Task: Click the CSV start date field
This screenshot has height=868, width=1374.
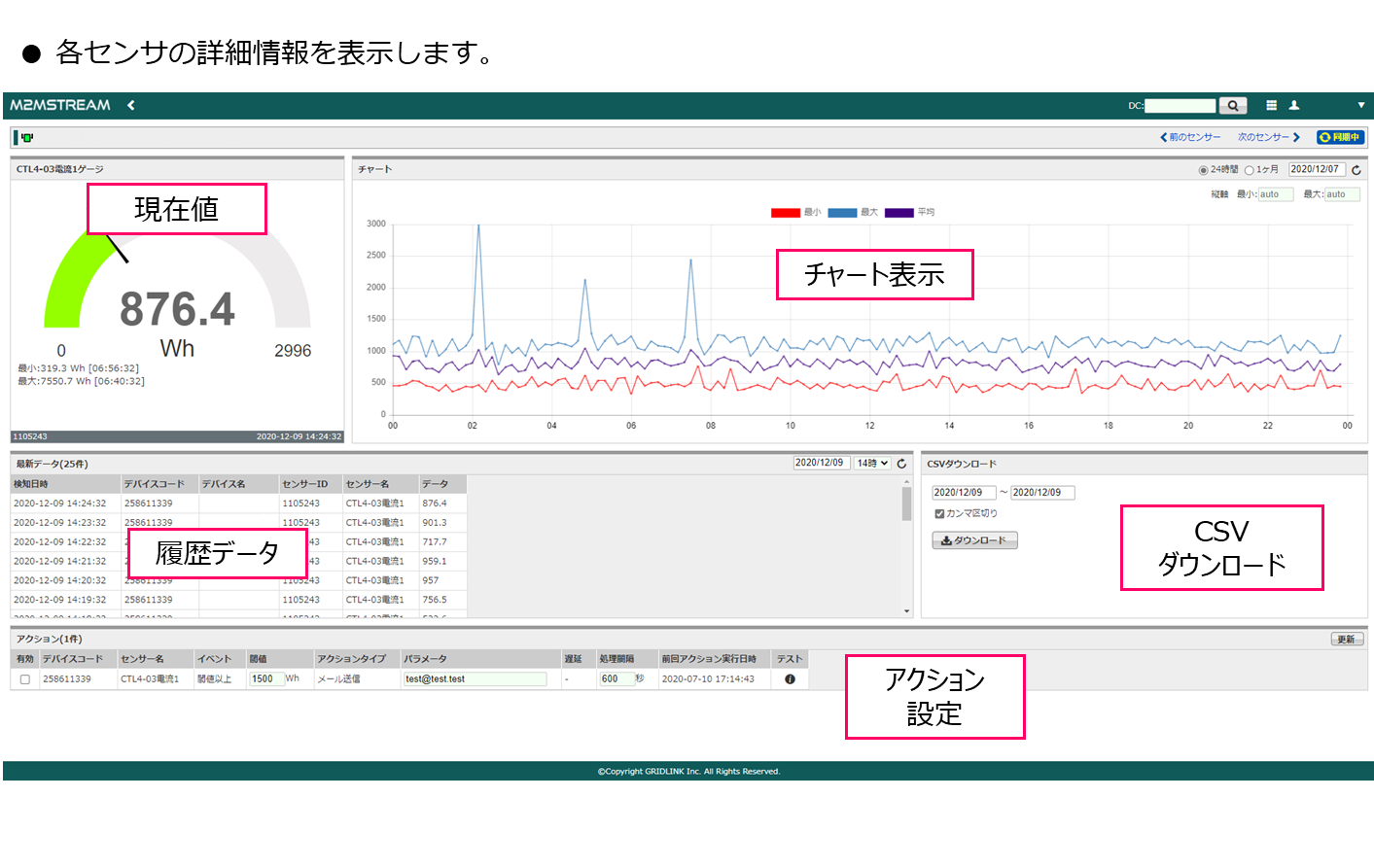Action: pyautogui.click(x=964, y=493)
